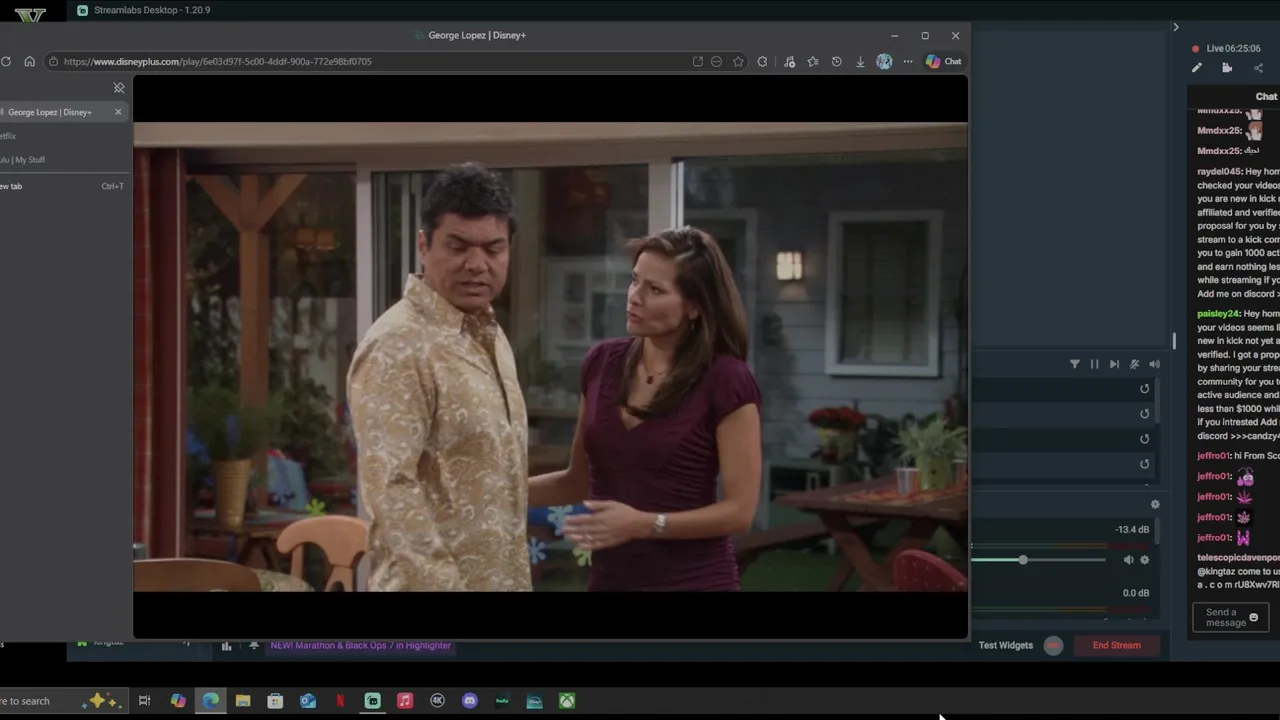Open the Edge profile avatar
The height and width of the screenshot is (720, 1280).
click(x=884, y=61)
